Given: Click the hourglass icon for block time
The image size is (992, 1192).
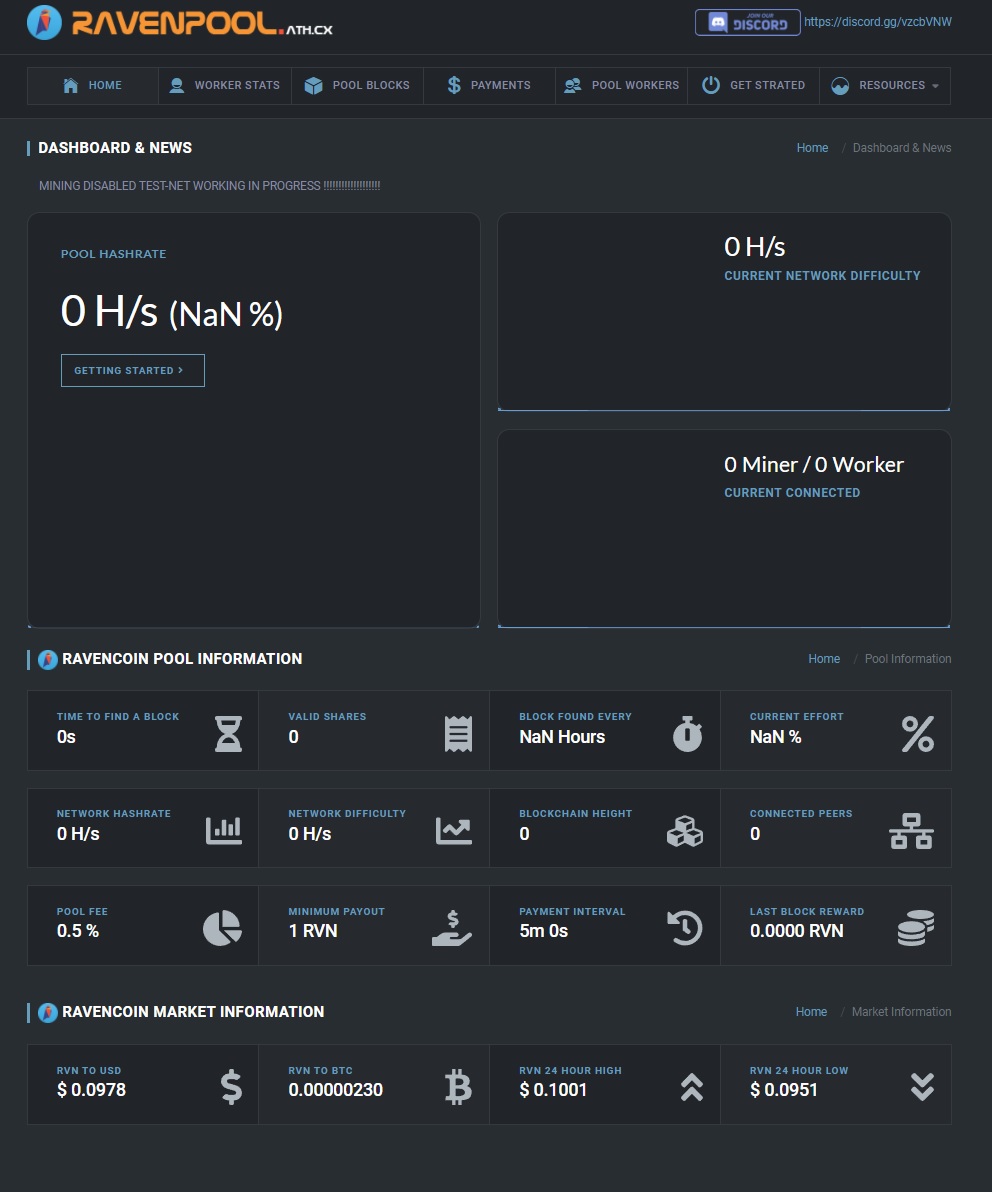Looking at the screenshot, I should click(x=229, y=734).
